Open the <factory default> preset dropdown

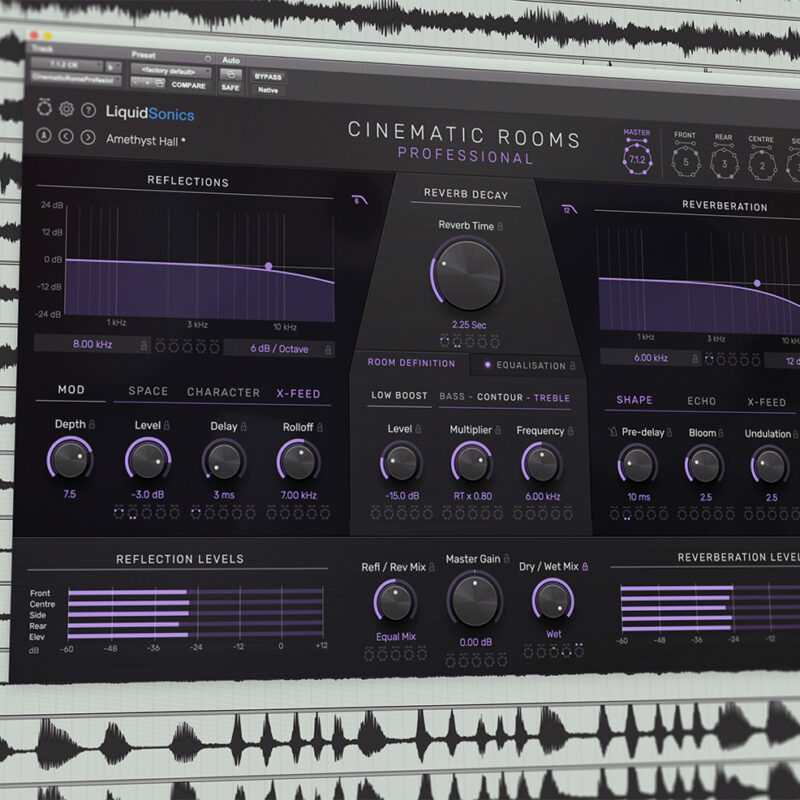tap(171, 70)
